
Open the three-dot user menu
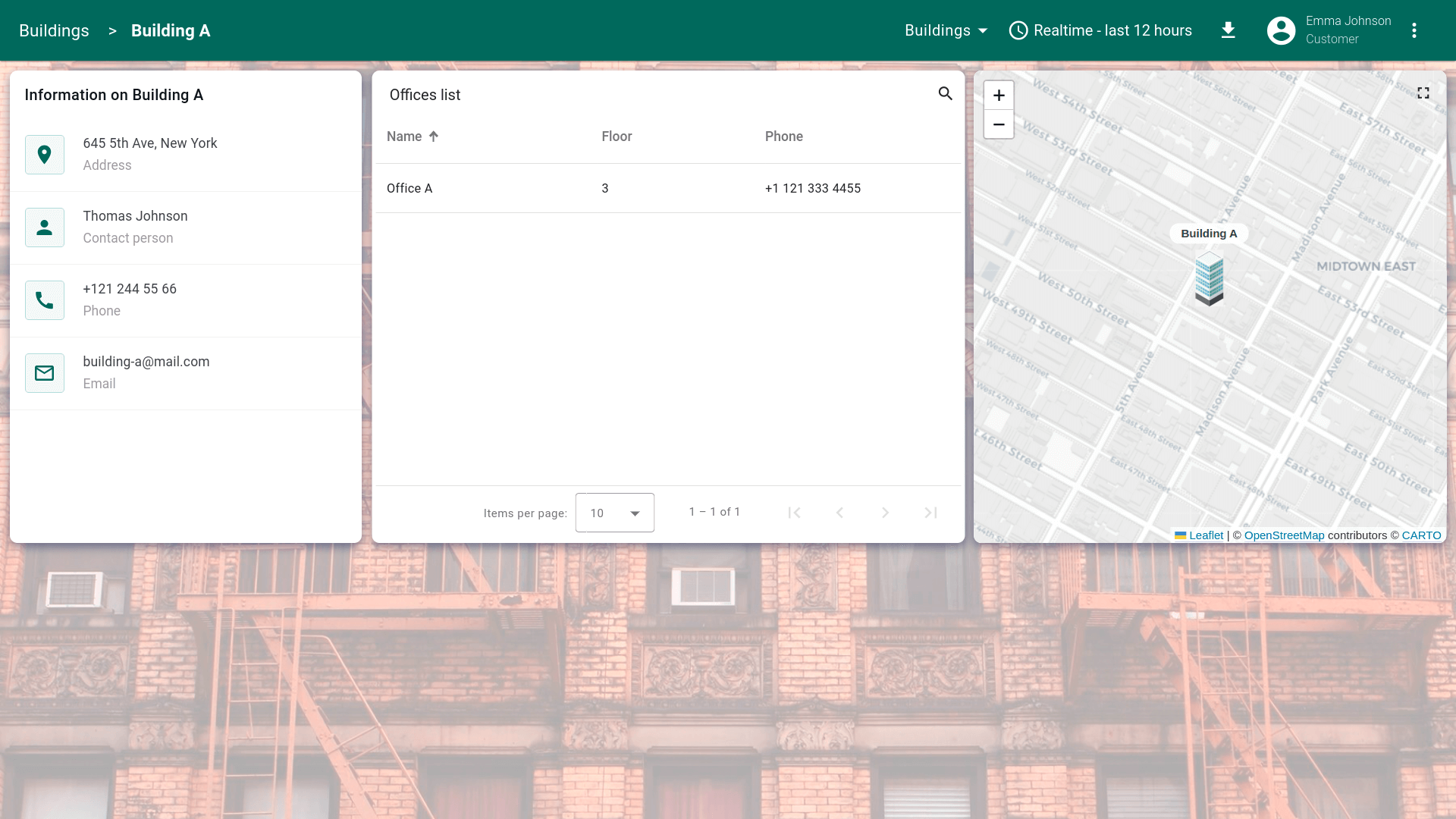(x=1414, y=30)
